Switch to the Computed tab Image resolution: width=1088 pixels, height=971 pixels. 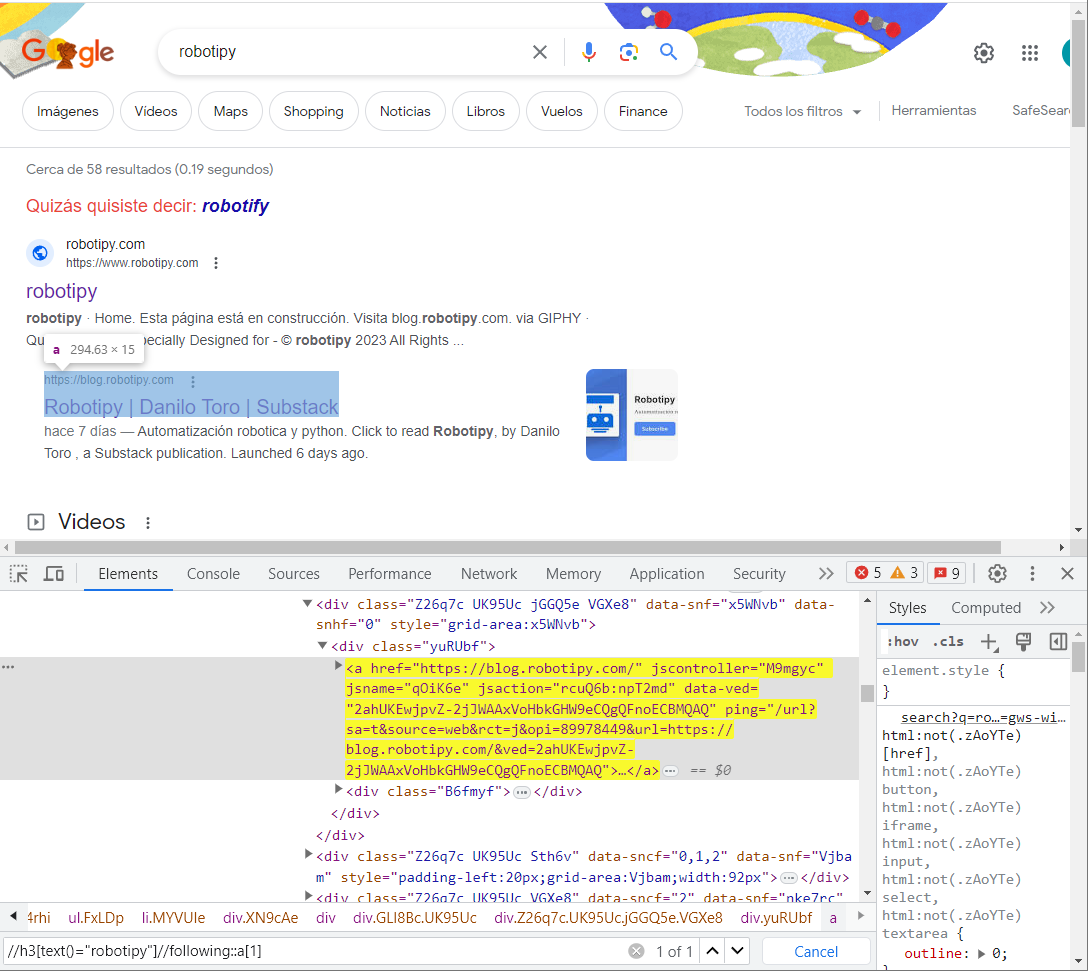pyautogui.click(x=986, y=606)
